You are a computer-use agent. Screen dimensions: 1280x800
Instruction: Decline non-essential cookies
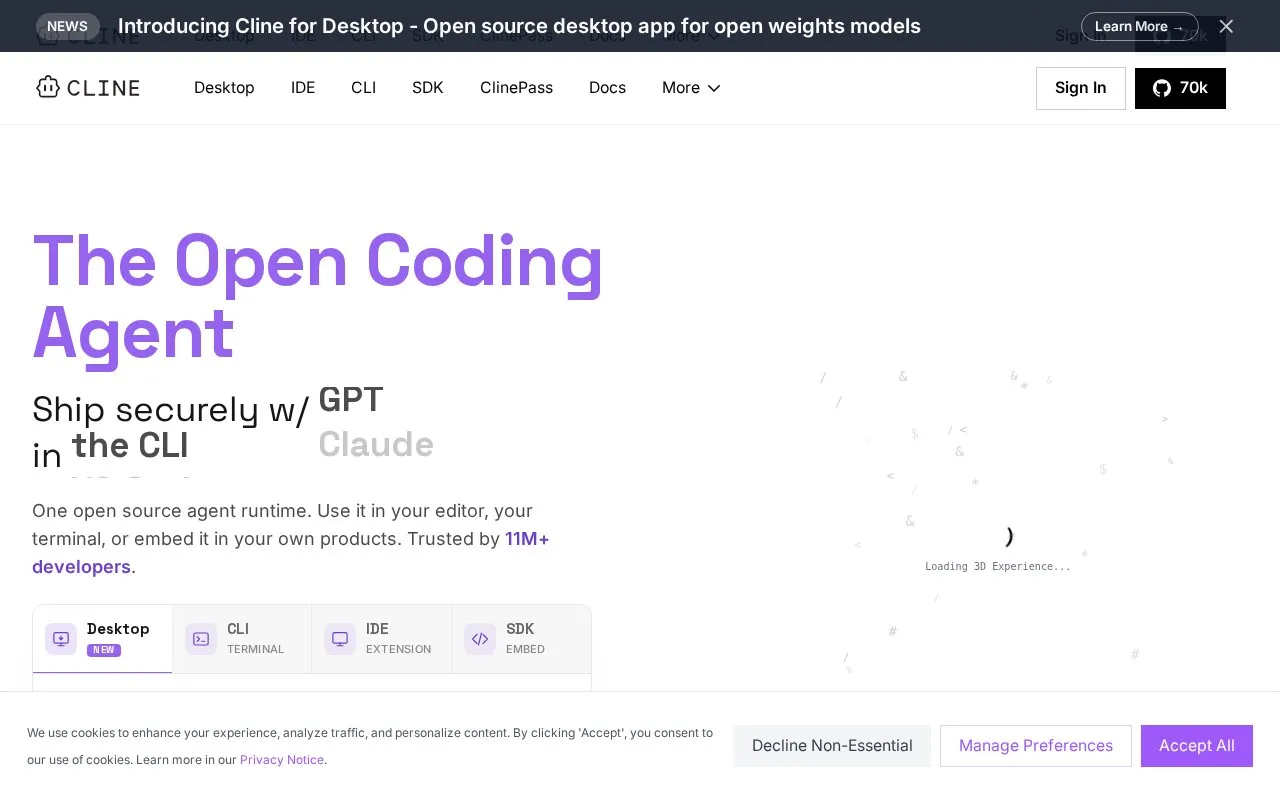(832, 746)
